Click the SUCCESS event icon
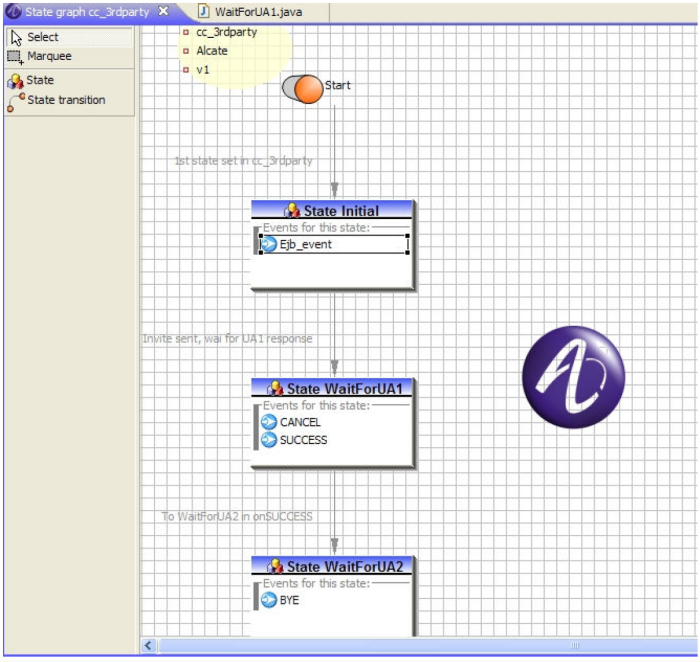700x662 pixels. pyautogui.click(x=269, y=440)
